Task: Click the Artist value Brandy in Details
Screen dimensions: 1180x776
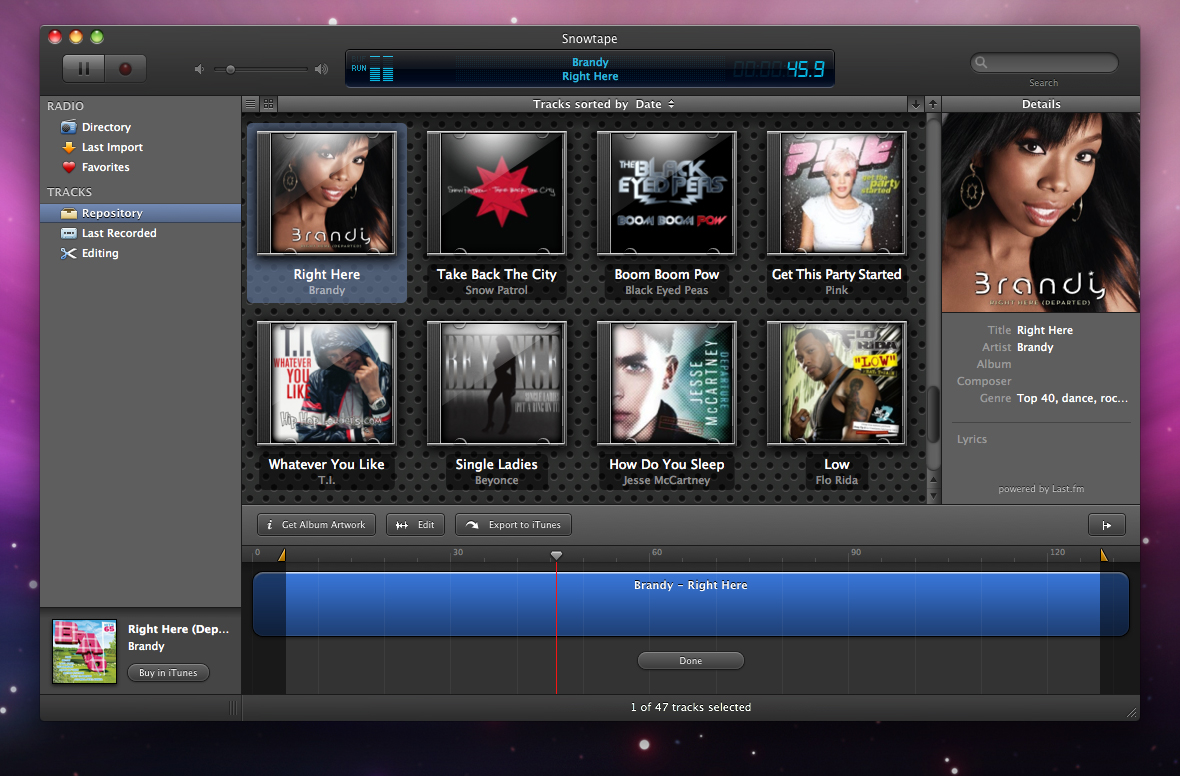Action: pos(1035,347)
